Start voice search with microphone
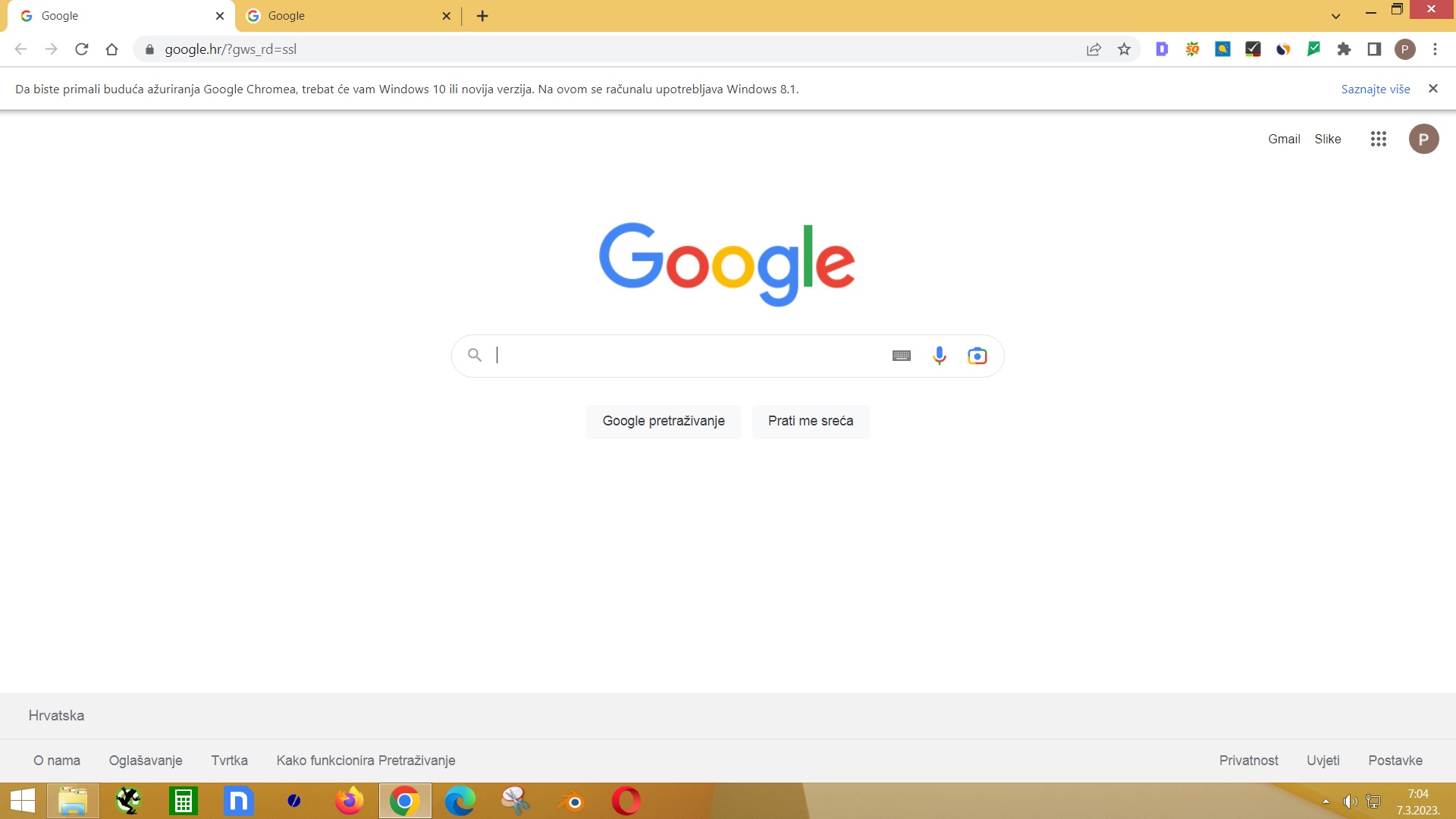The height and width of the screenshot is (819, 1456). pyautogui.click(x=940, y=356)
